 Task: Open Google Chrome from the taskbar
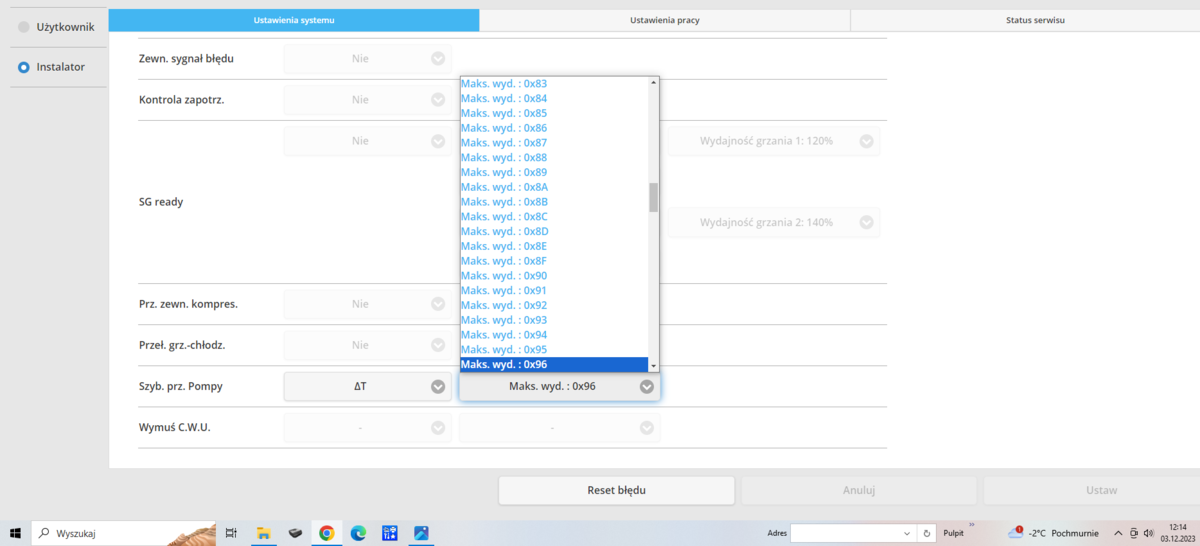(326, 533)
